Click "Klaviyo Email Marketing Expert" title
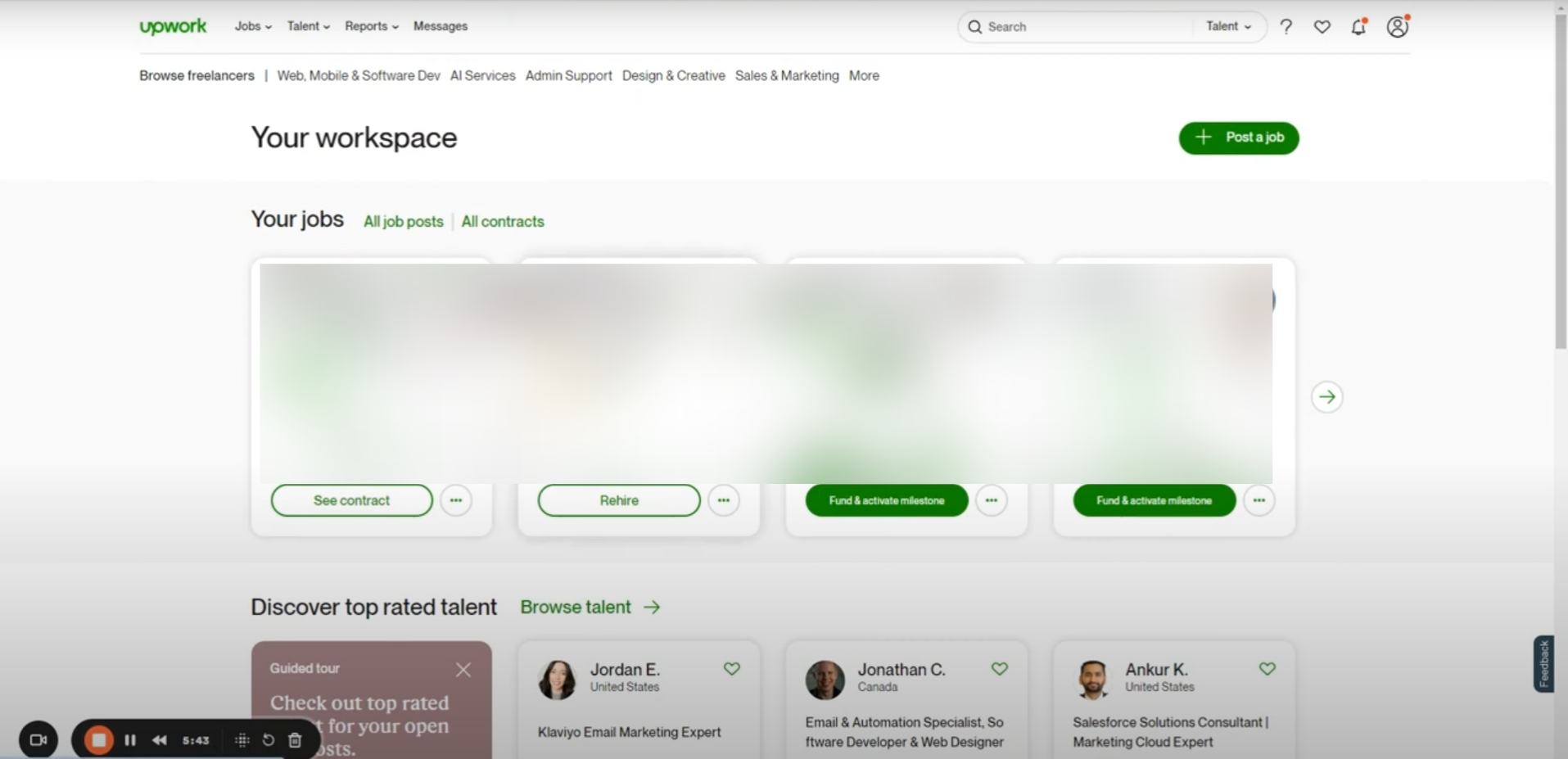Screen dimensions: 1568x759 coord(630,732)
